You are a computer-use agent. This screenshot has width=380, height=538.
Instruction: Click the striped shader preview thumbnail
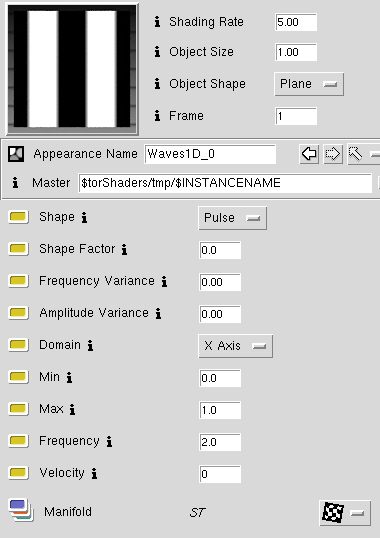click(x=72, y=69)
